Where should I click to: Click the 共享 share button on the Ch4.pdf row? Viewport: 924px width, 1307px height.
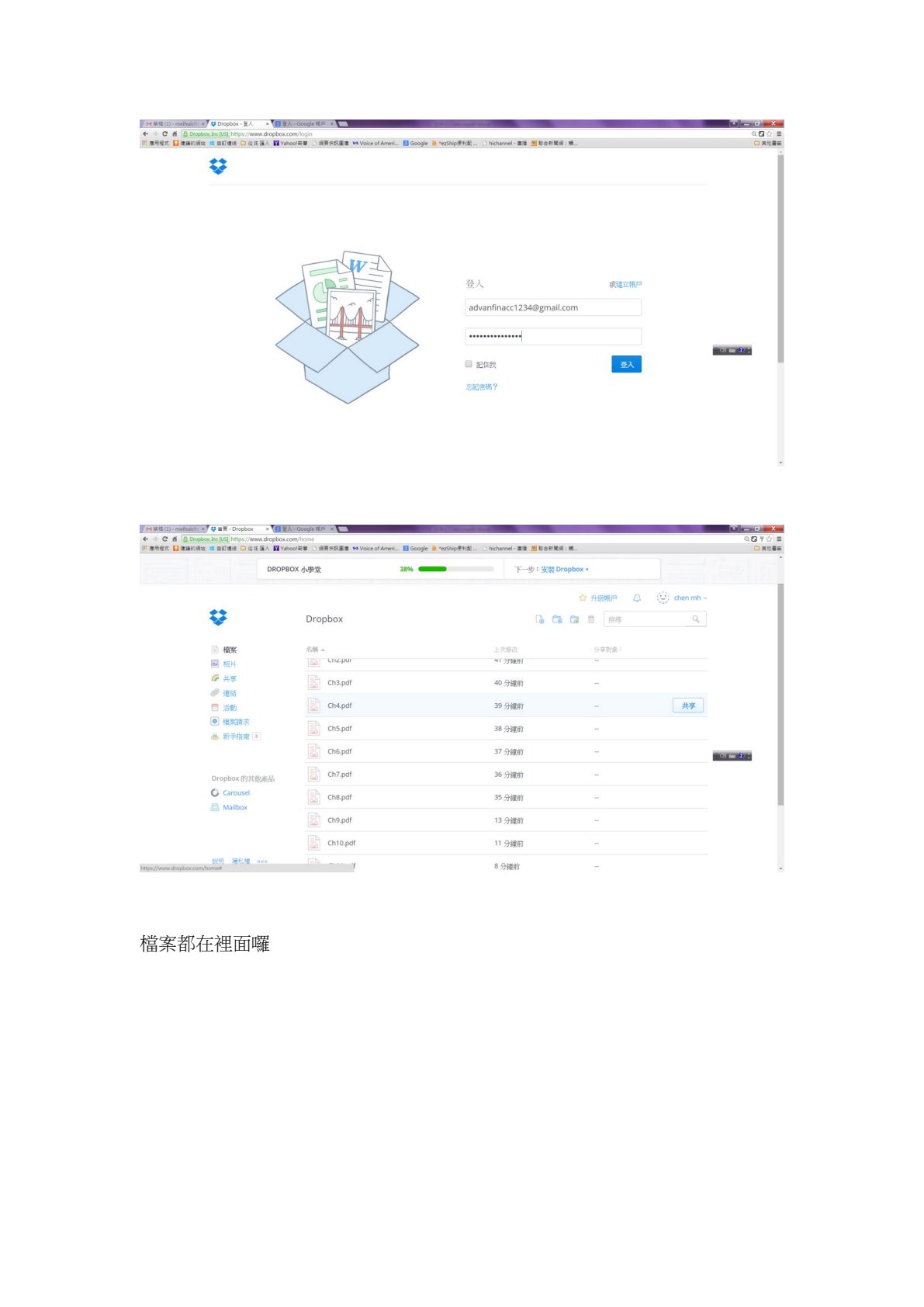click(x=688, y=706)
